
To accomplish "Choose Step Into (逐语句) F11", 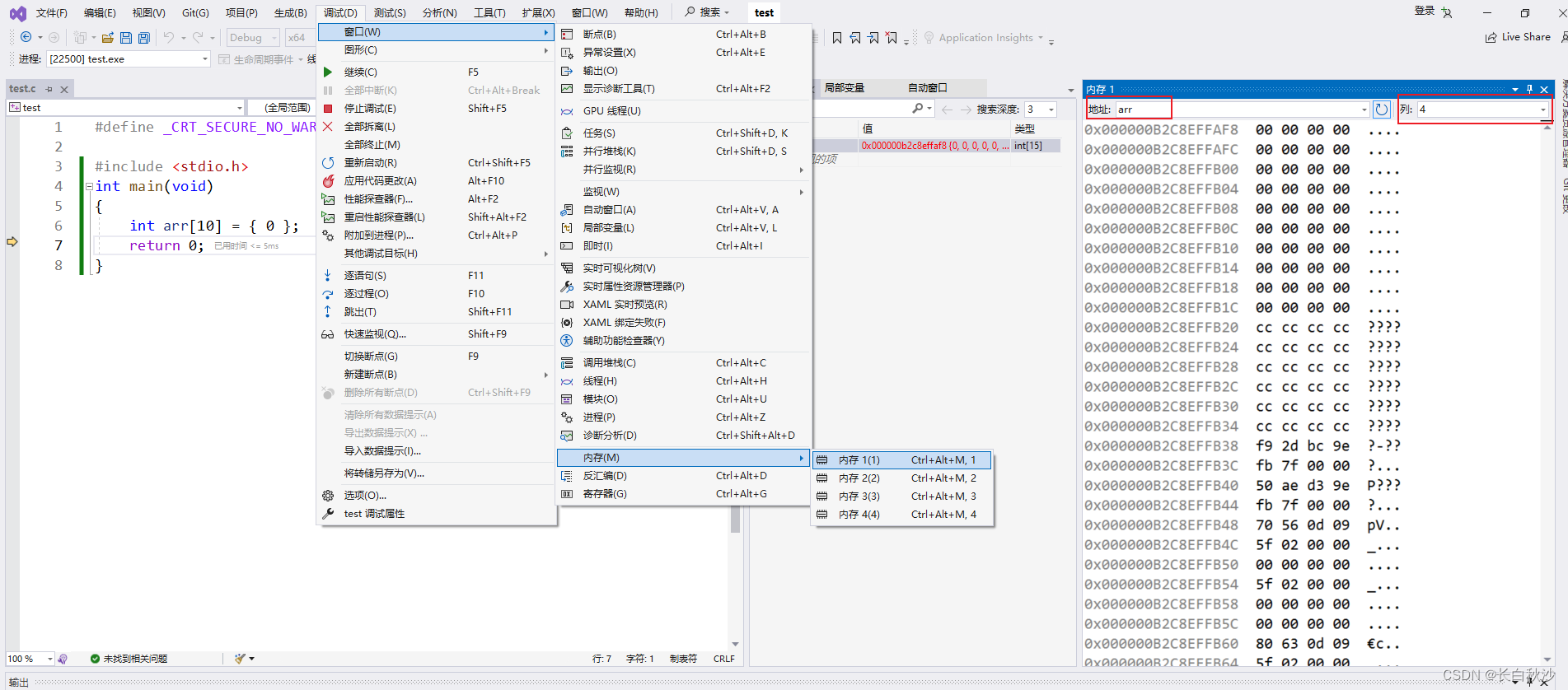I will tap(437, 275).
